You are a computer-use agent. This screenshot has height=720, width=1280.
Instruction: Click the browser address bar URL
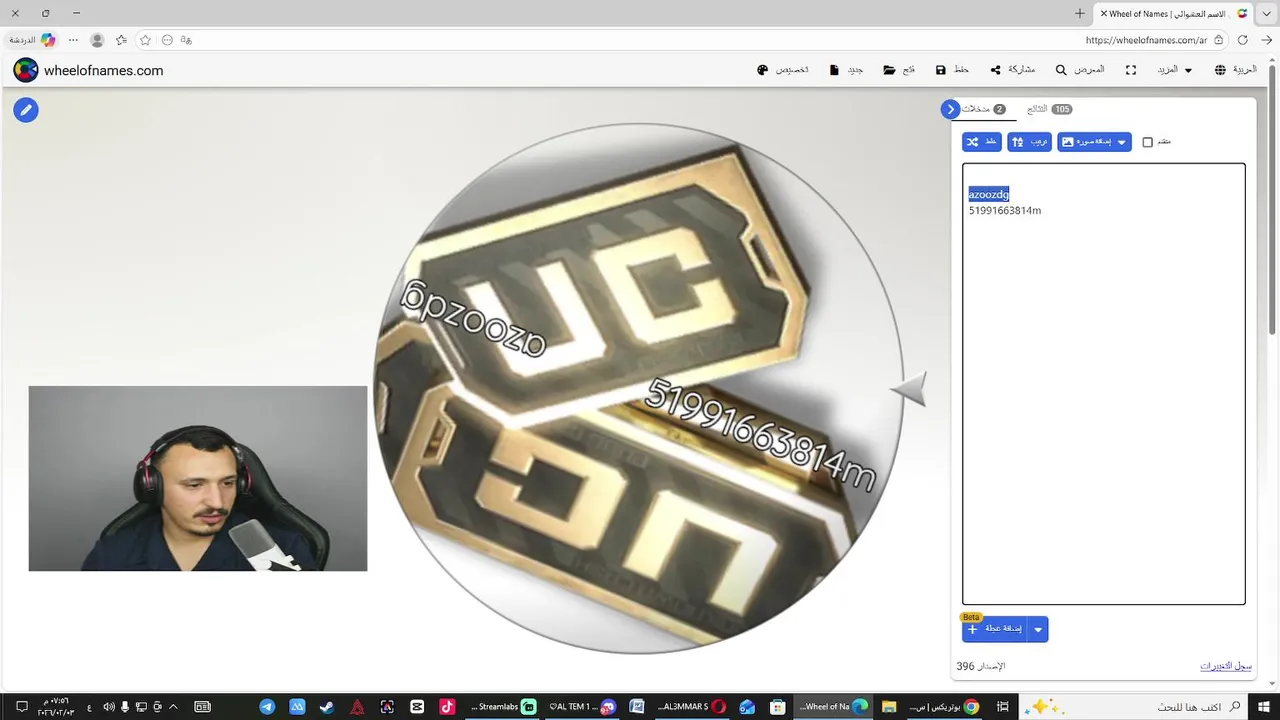point(1145,40)
